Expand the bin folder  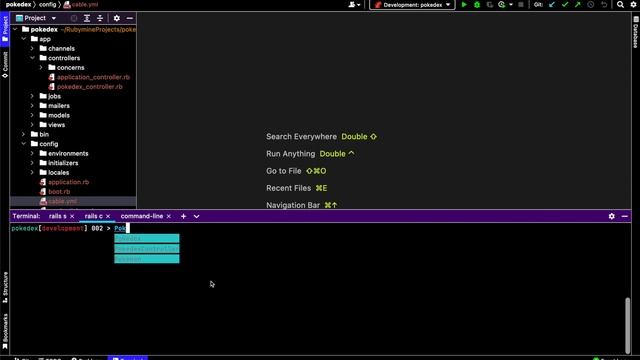[24, 134]
